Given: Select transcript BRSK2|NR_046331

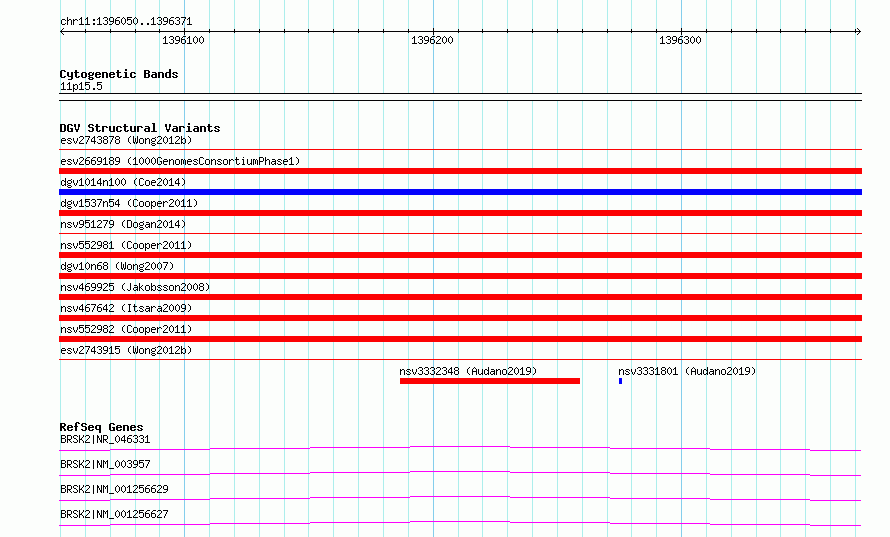Looking at the screenshot, I should (x=105, y=439).
